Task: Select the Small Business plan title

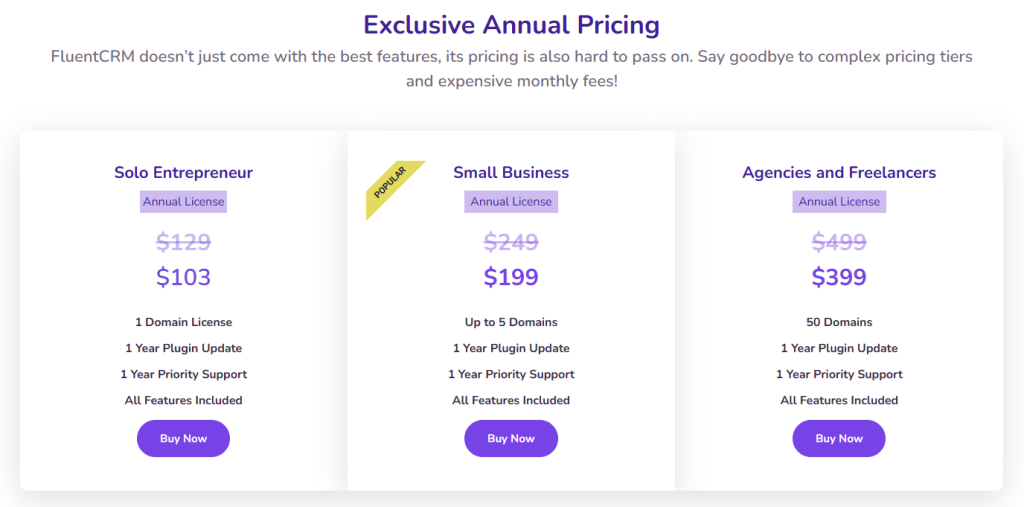Action: (511, 173)
